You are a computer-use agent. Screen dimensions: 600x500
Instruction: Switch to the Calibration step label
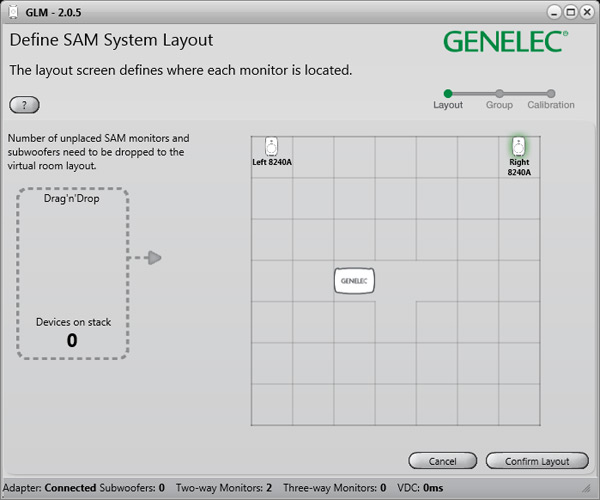[551, 105]
